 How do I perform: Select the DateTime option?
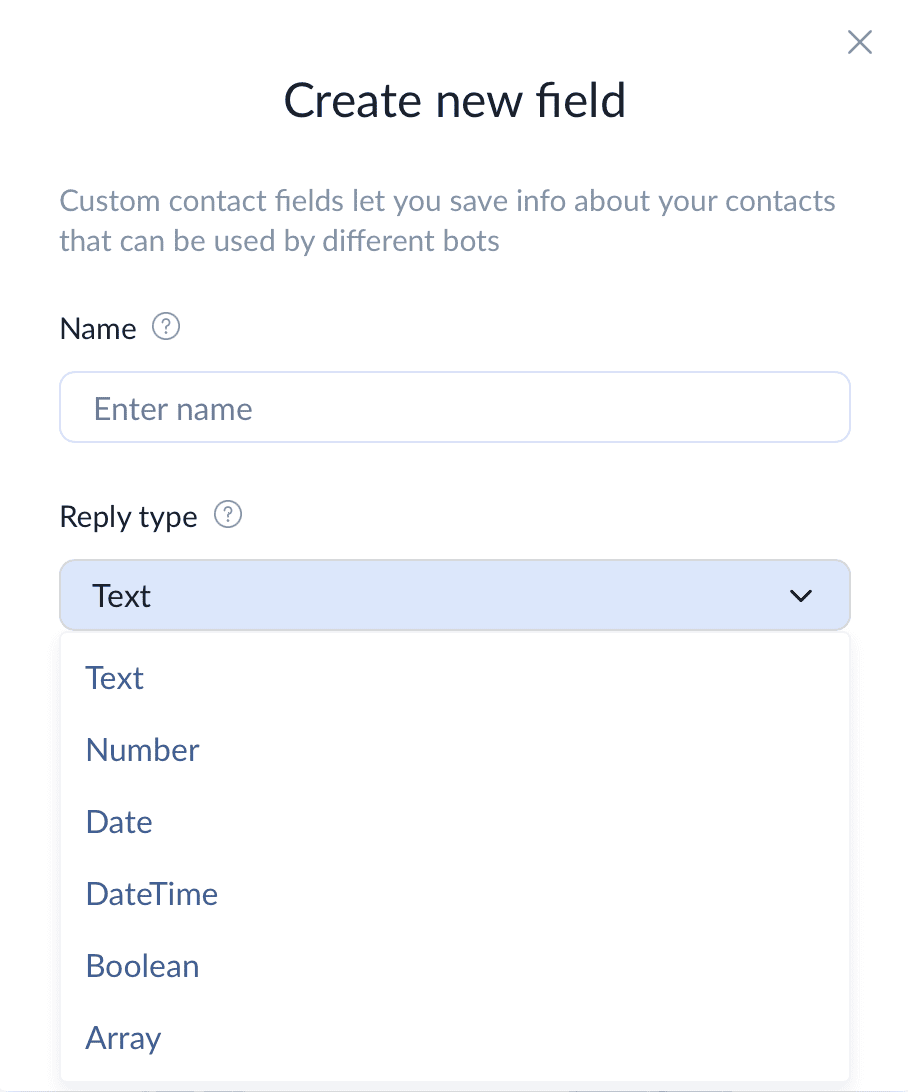click(455, 894)
